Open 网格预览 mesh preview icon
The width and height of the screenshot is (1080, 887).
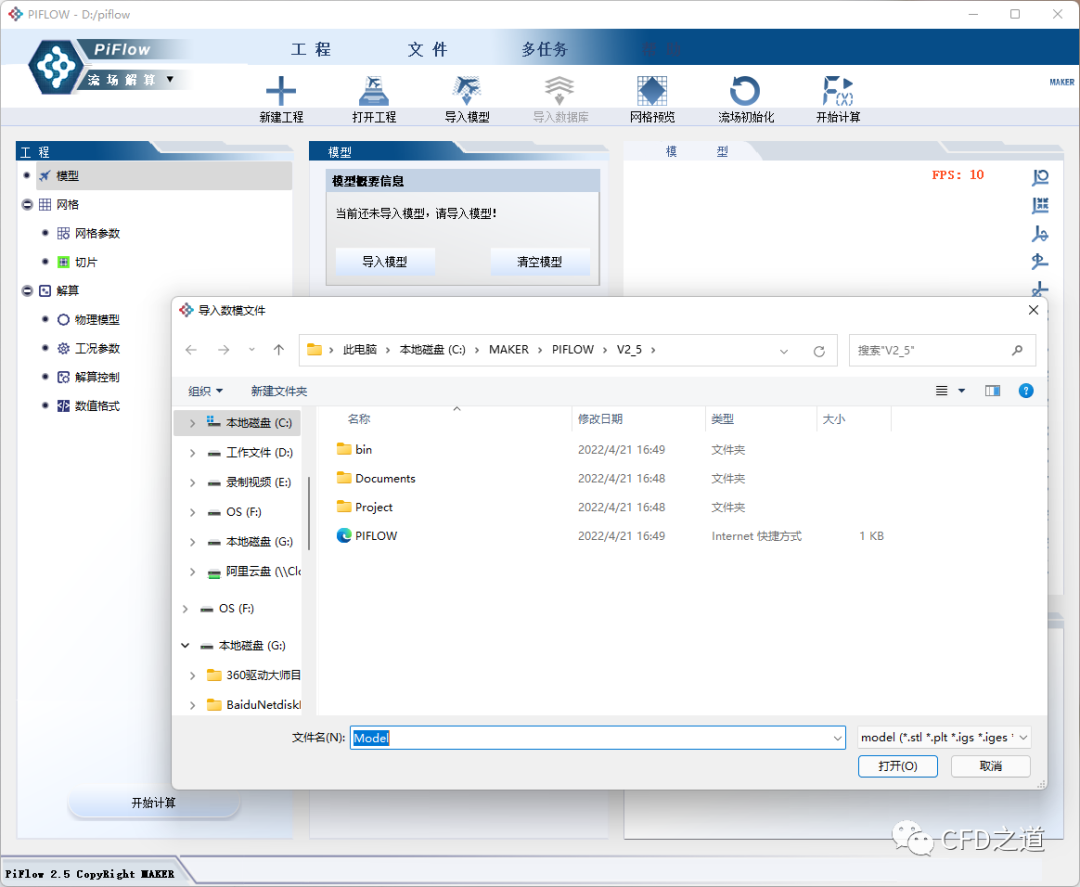coord(652,92)
